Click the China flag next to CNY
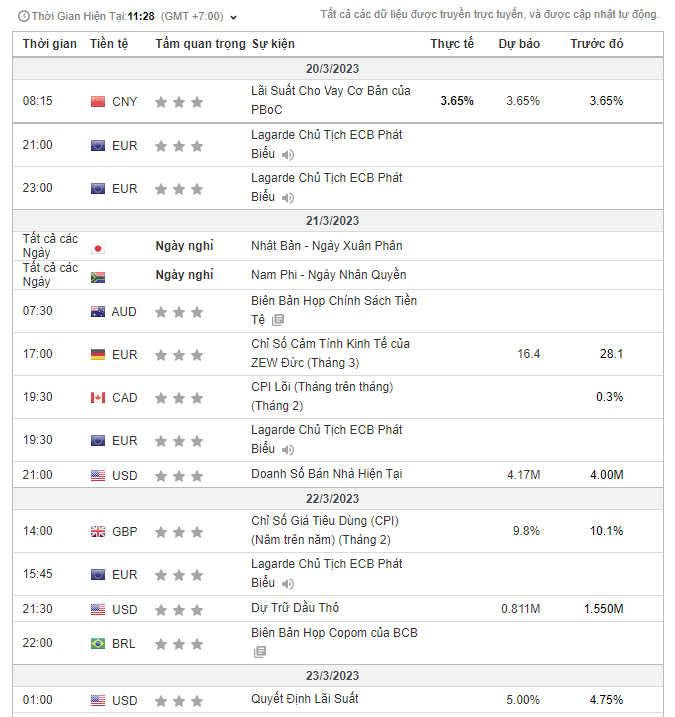Image resolution: width=675 pixels, height=717 pixels. (98, 102)
